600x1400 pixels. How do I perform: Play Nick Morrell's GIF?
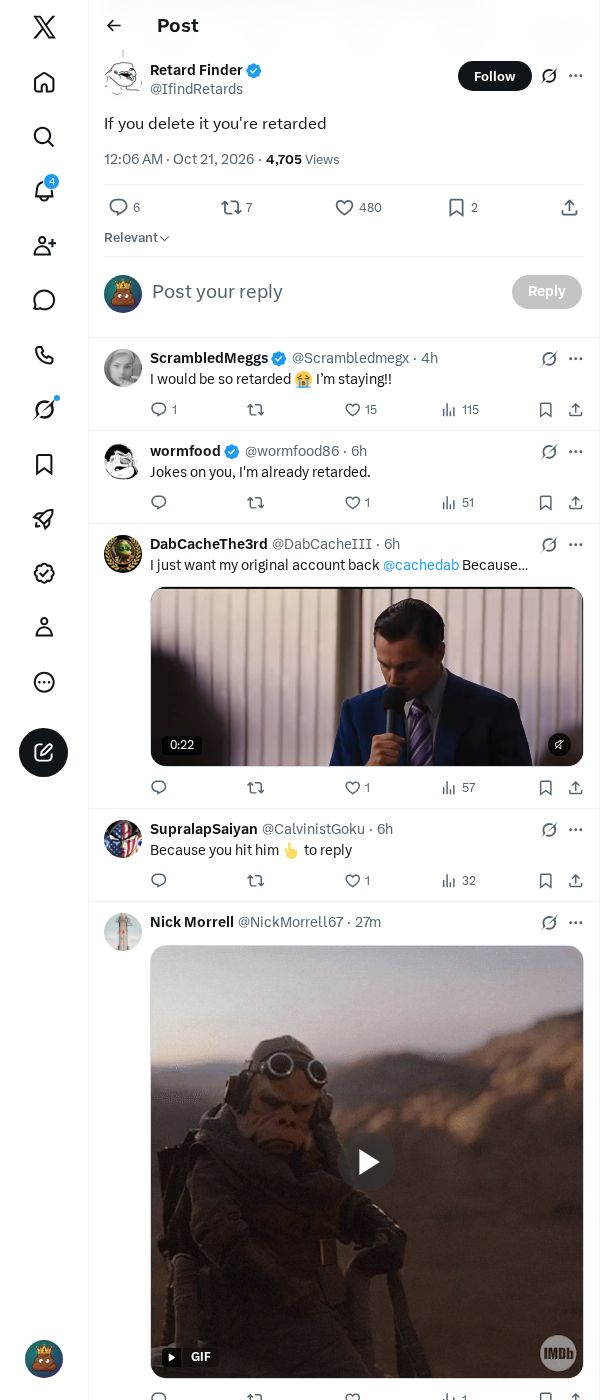pyautogui.click(x=367, y=1162)
